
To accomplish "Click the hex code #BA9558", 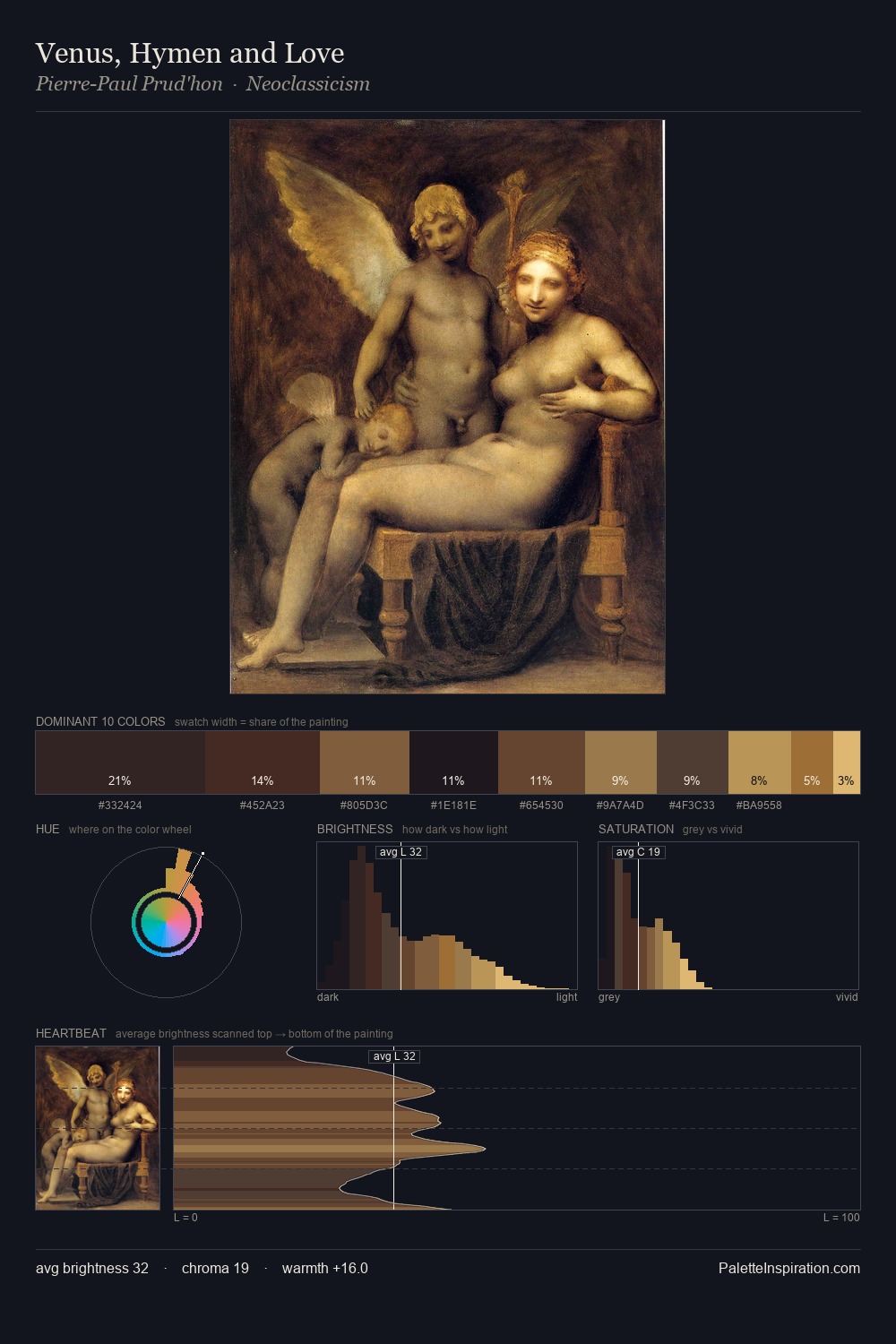I will tap(759, 806).
